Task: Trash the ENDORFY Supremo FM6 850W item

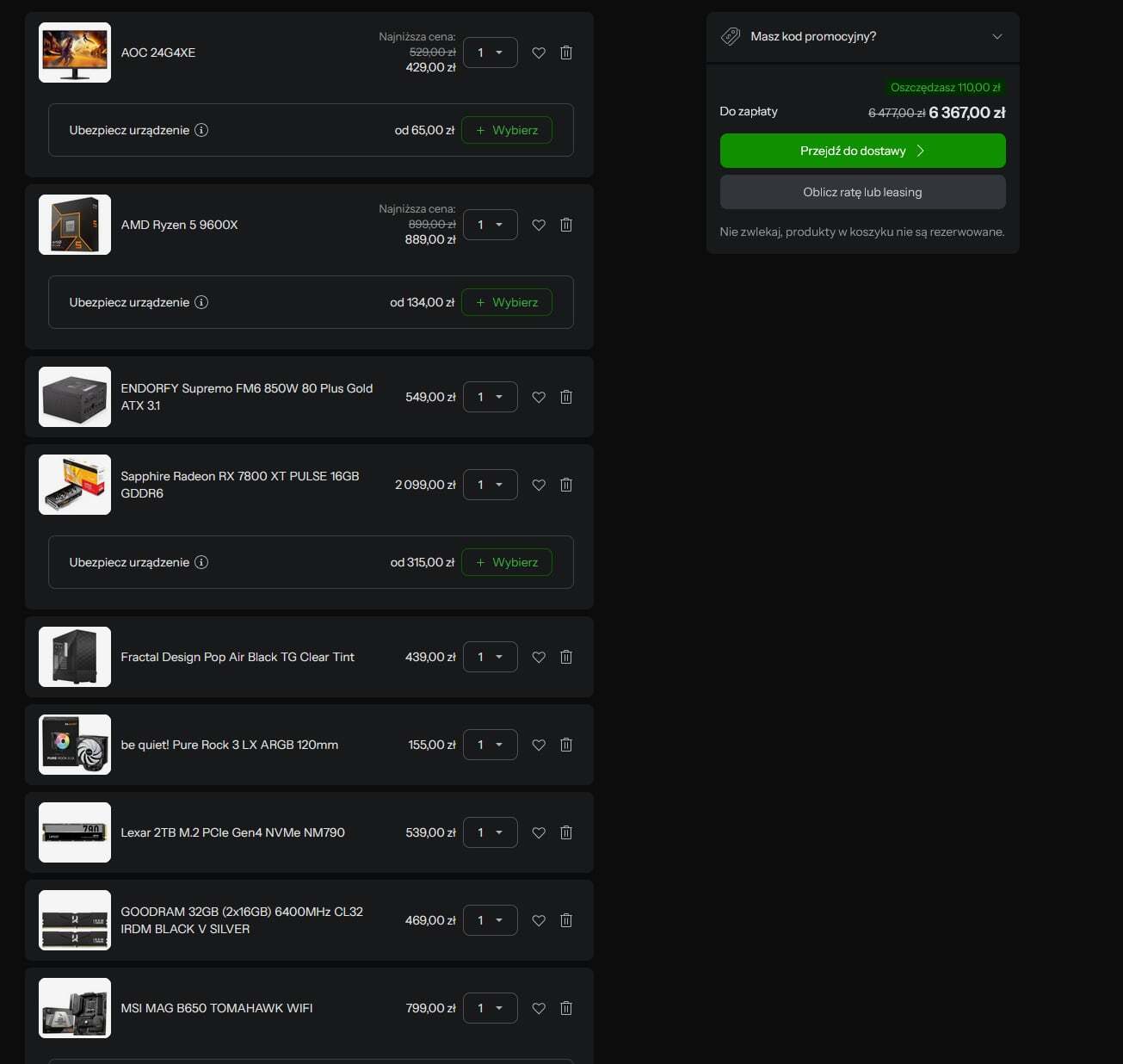Action: pos(566,397)
